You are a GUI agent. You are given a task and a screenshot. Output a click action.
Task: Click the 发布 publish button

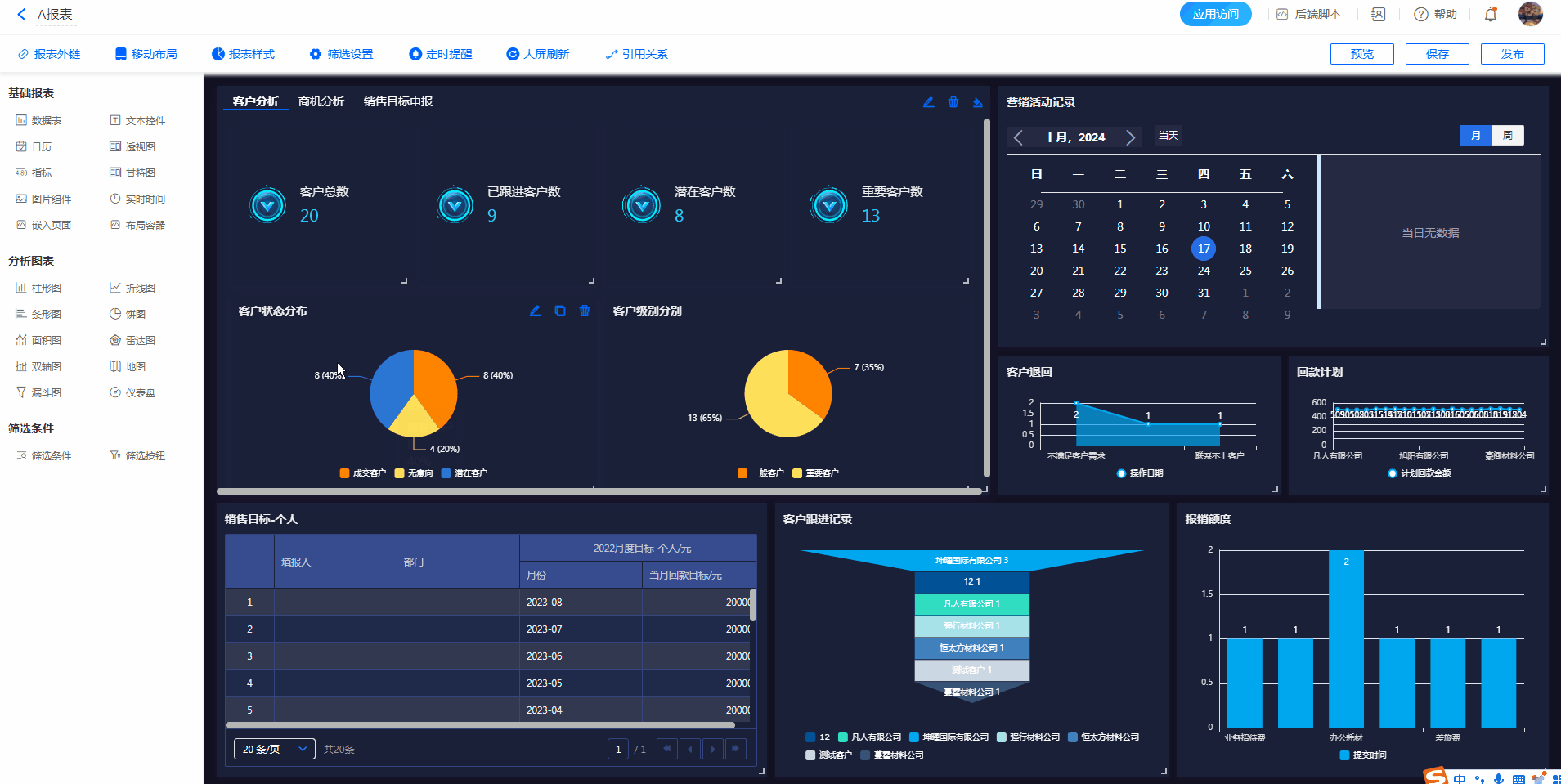point(1512,54)
